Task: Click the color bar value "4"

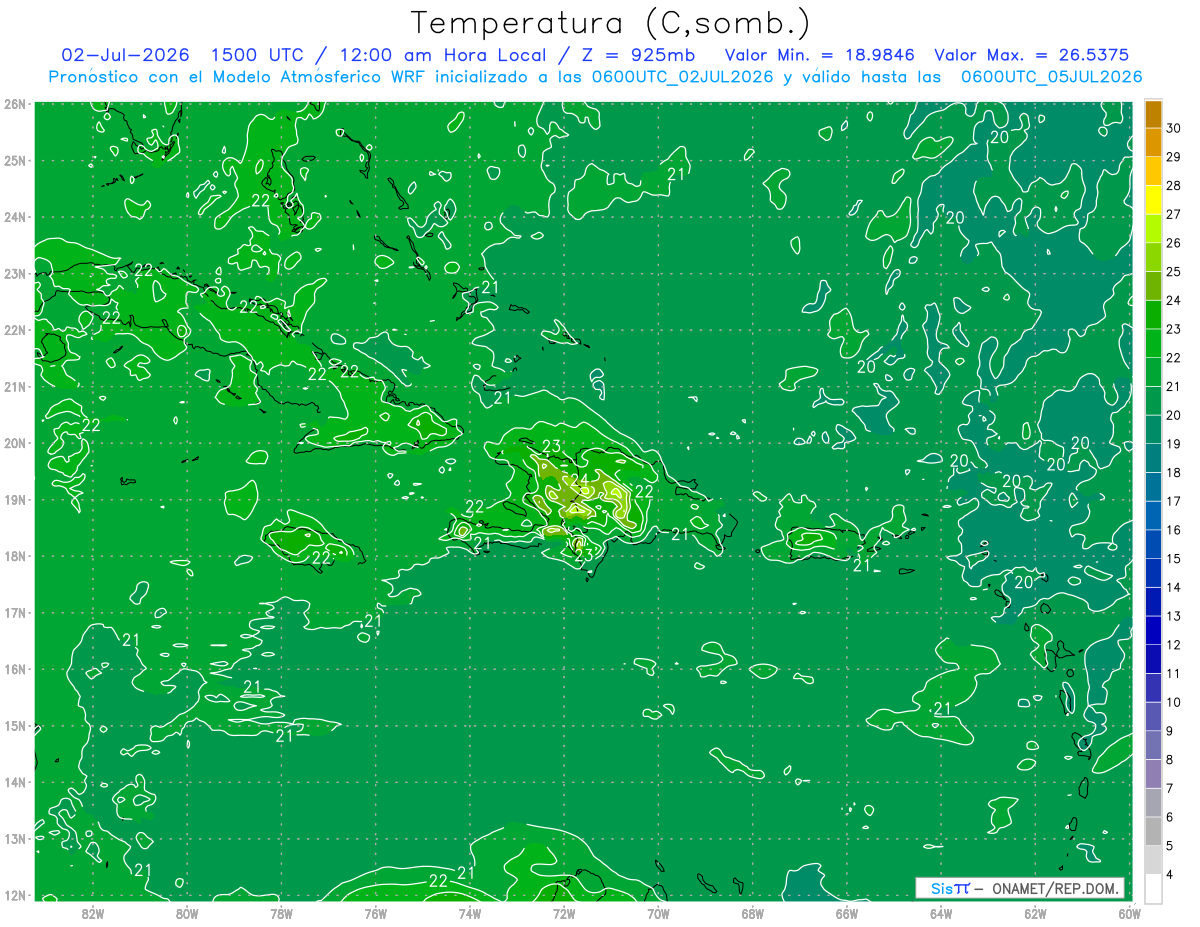Action: point(1170,874)
